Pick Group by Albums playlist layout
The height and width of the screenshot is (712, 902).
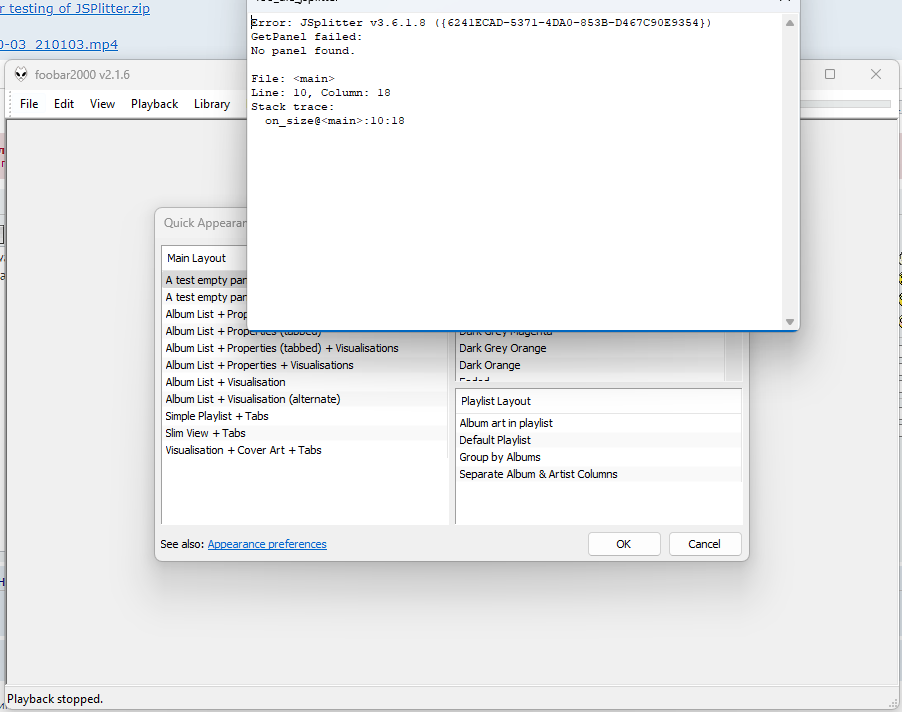(x=499, y=457)
